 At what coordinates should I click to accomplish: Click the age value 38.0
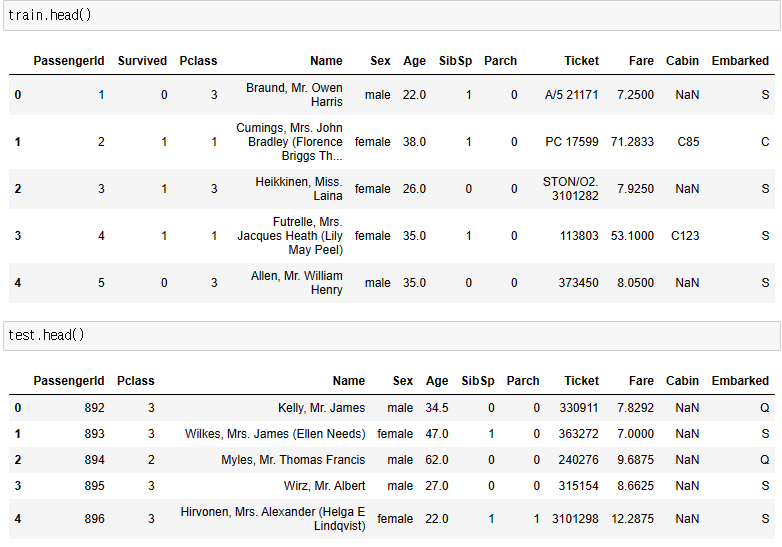[x=414, y=142]
